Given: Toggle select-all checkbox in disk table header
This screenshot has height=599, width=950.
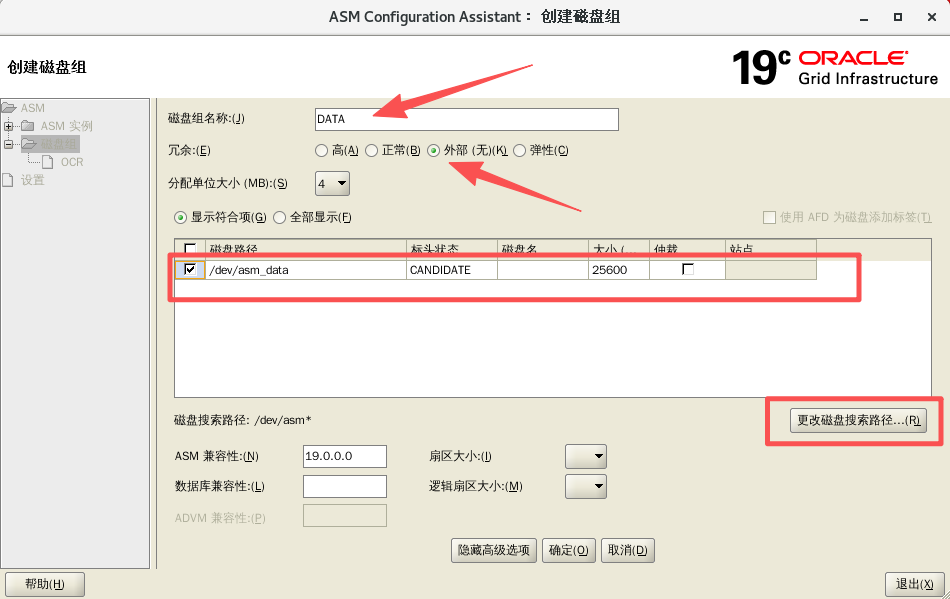Looking at the screenshot, I should tap(190, 249).
